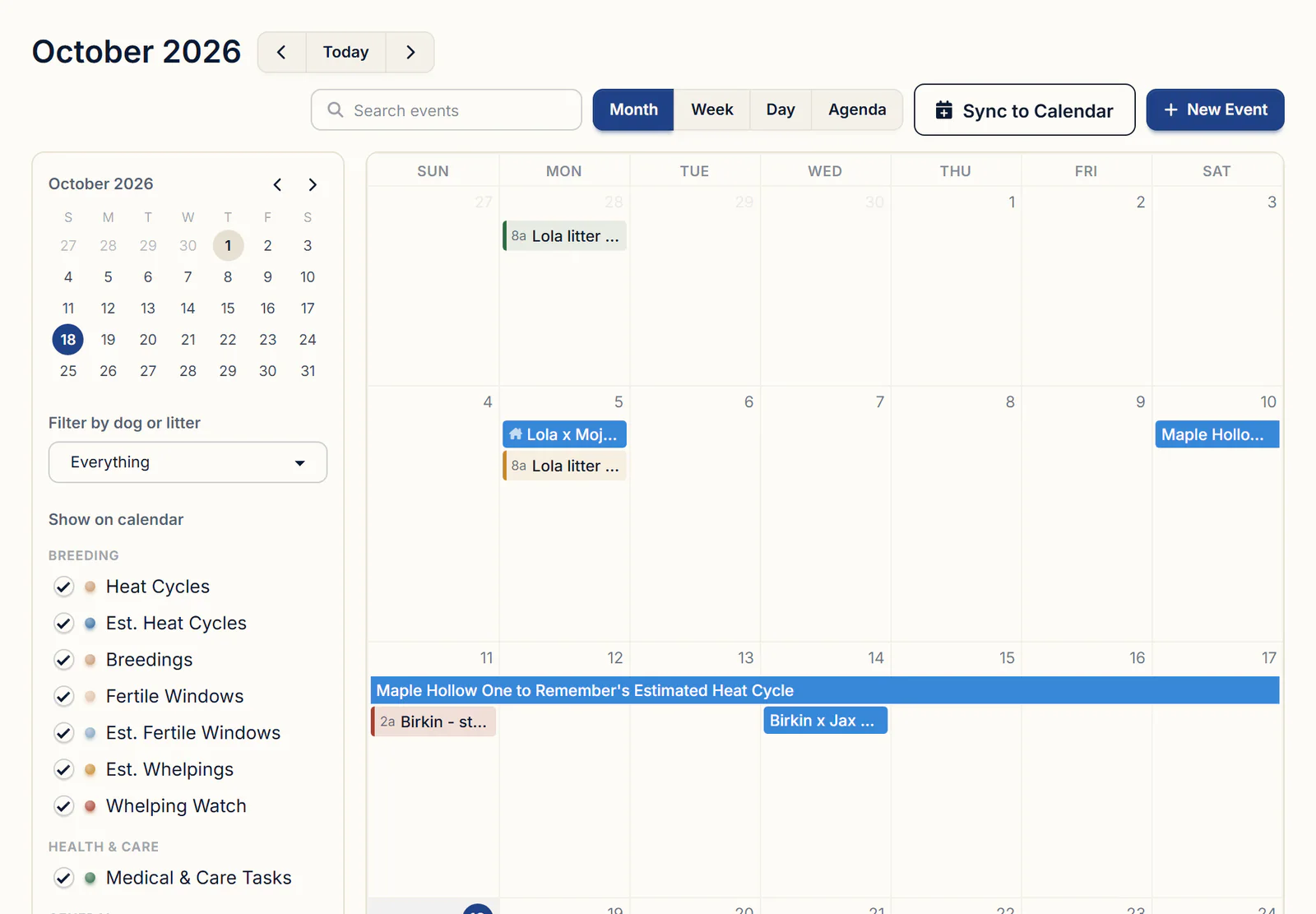The image size is (1316, 914).
Task: Uncheck the Breedings filter
Action: (63, 660)
